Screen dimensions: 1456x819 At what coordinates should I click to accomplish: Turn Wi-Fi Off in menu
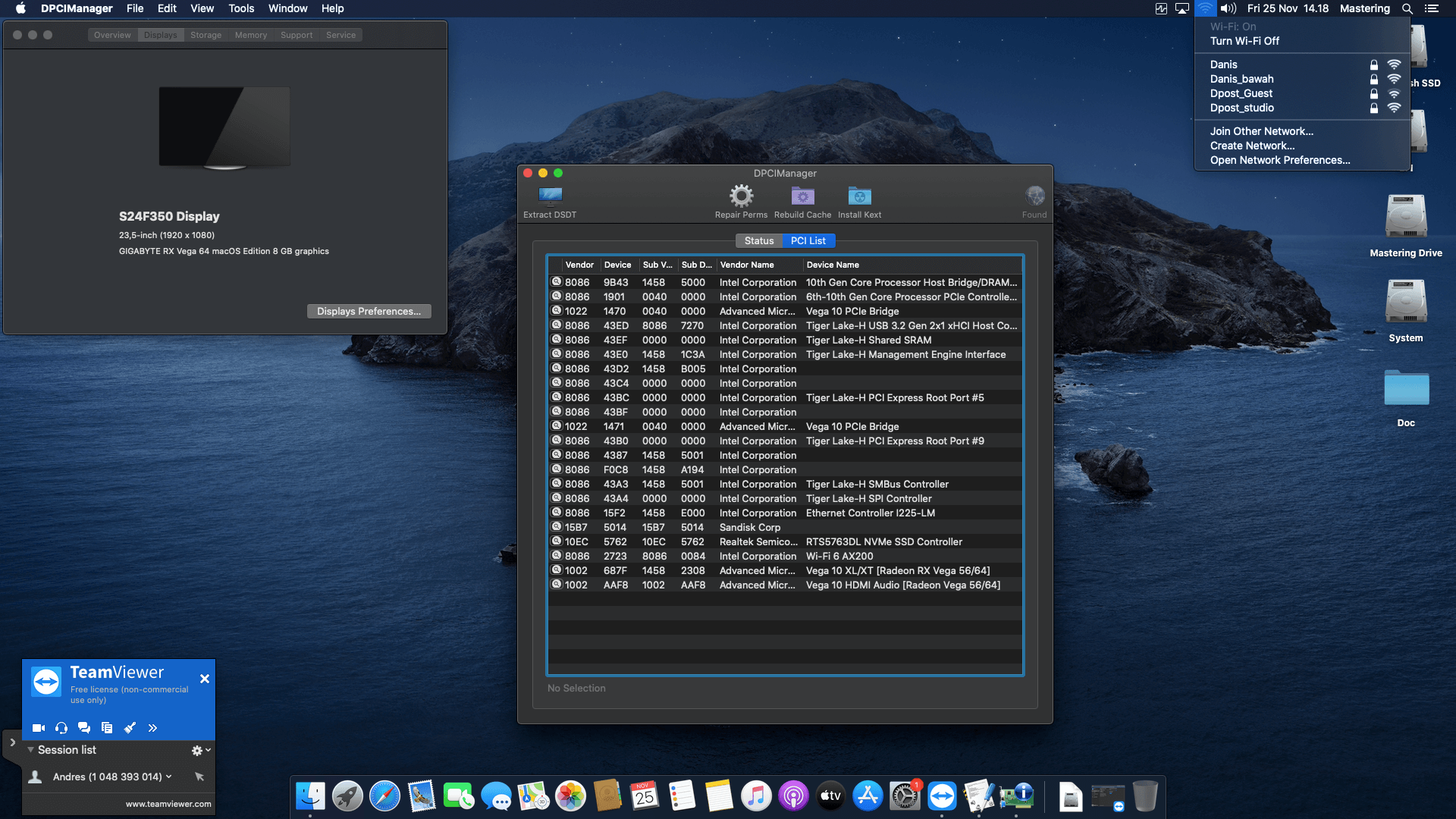point(1244,41)
